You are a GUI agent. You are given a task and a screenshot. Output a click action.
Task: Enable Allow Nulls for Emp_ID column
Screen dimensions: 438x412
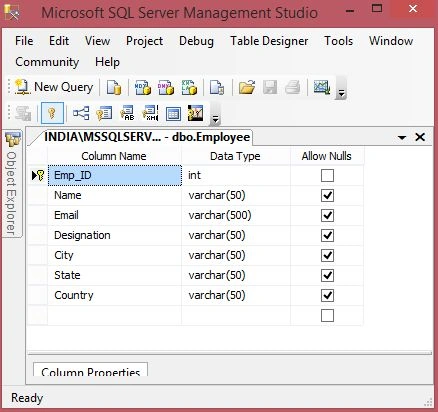[327, 175]
